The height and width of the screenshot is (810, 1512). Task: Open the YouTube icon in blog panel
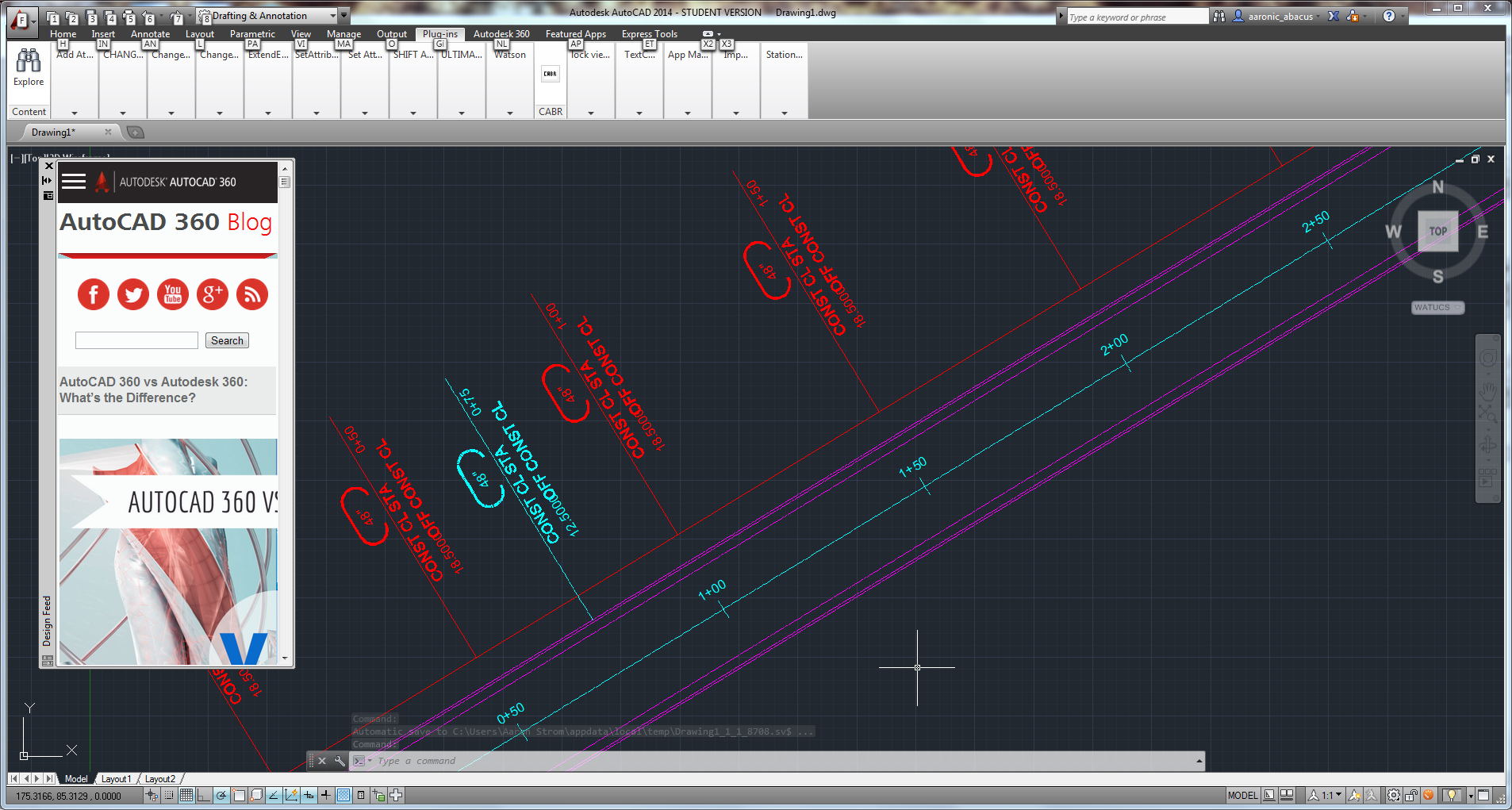(173, 294)
